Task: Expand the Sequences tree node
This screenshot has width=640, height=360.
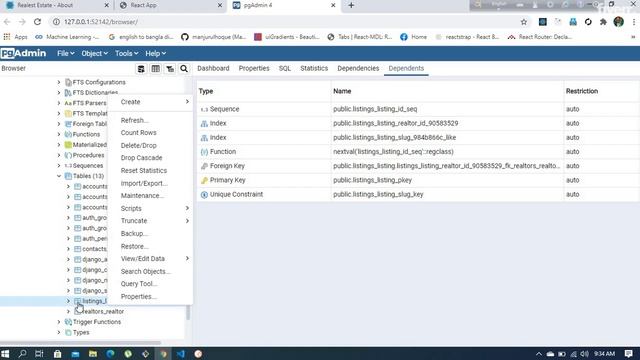Action: (59, 165)
